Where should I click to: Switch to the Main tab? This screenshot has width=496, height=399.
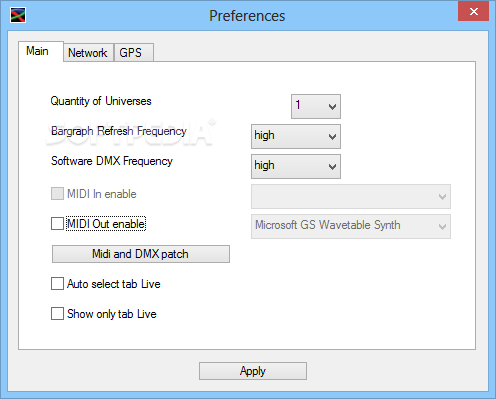tap(41, 52)
